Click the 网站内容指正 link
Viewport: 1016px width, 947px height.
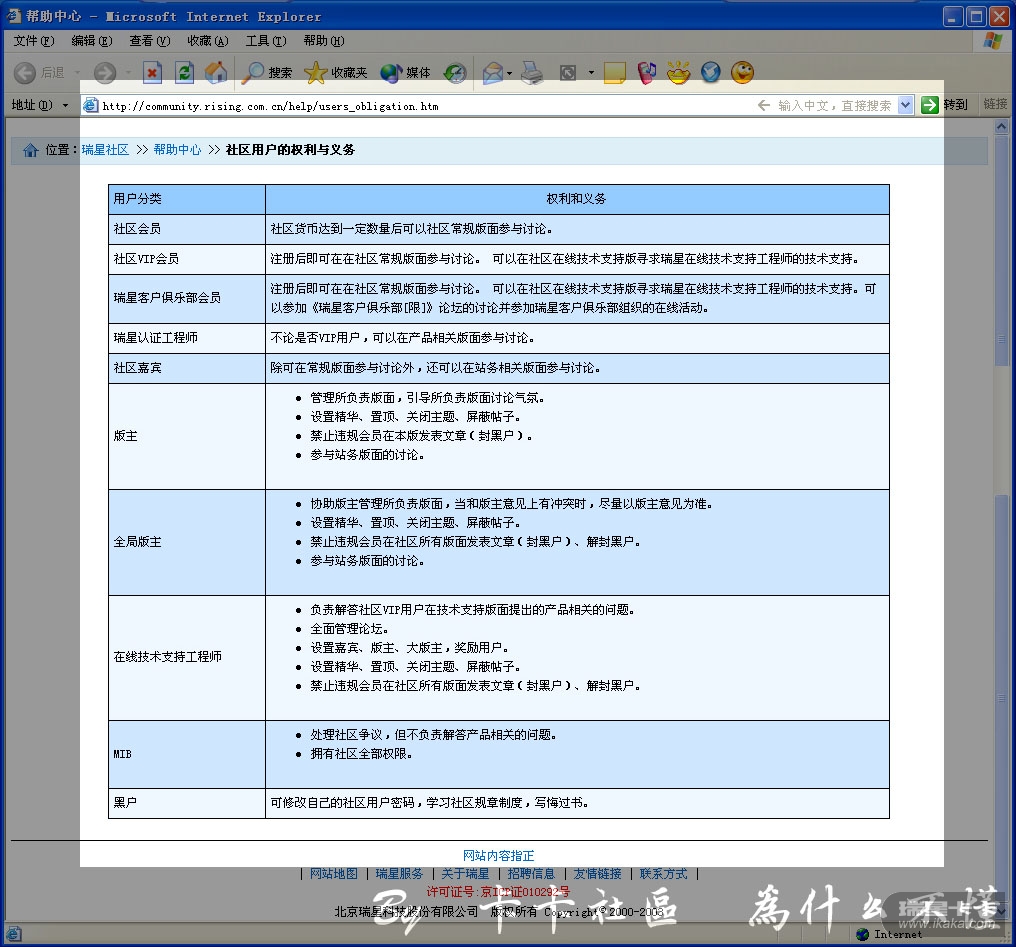pyautogui.click(x=498, y=856)
